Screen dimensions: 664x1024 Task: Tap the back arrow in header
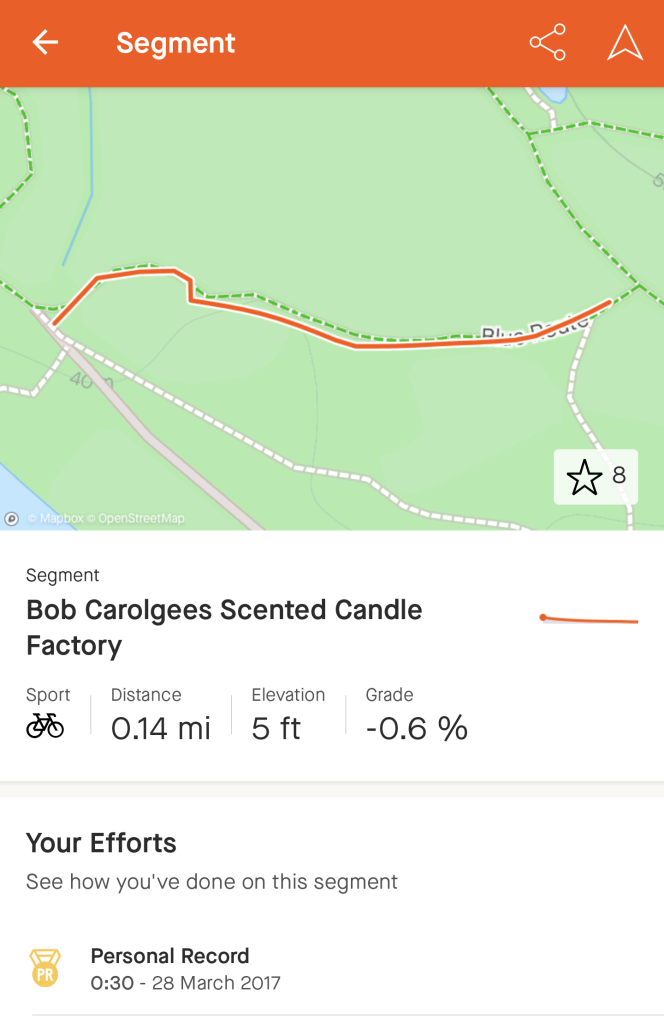(x=45, y=43)
